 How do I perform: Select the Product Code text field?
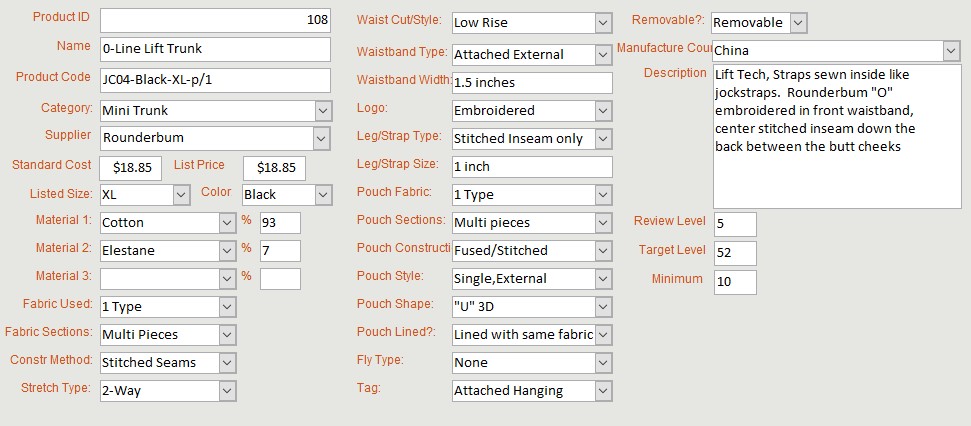click(x=215, y=79)
